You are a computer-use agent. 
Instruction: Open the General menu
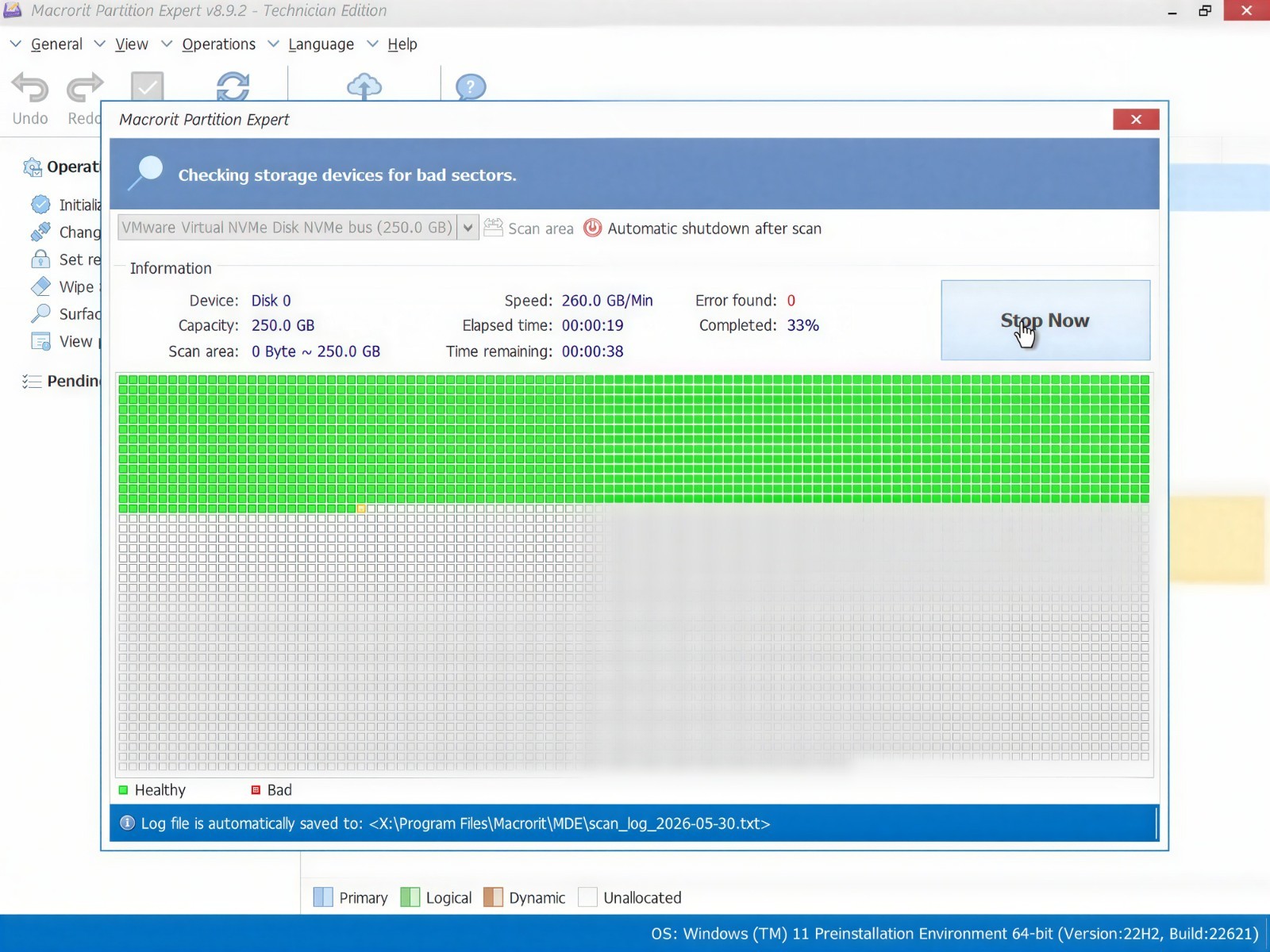(x=56, y=44)
